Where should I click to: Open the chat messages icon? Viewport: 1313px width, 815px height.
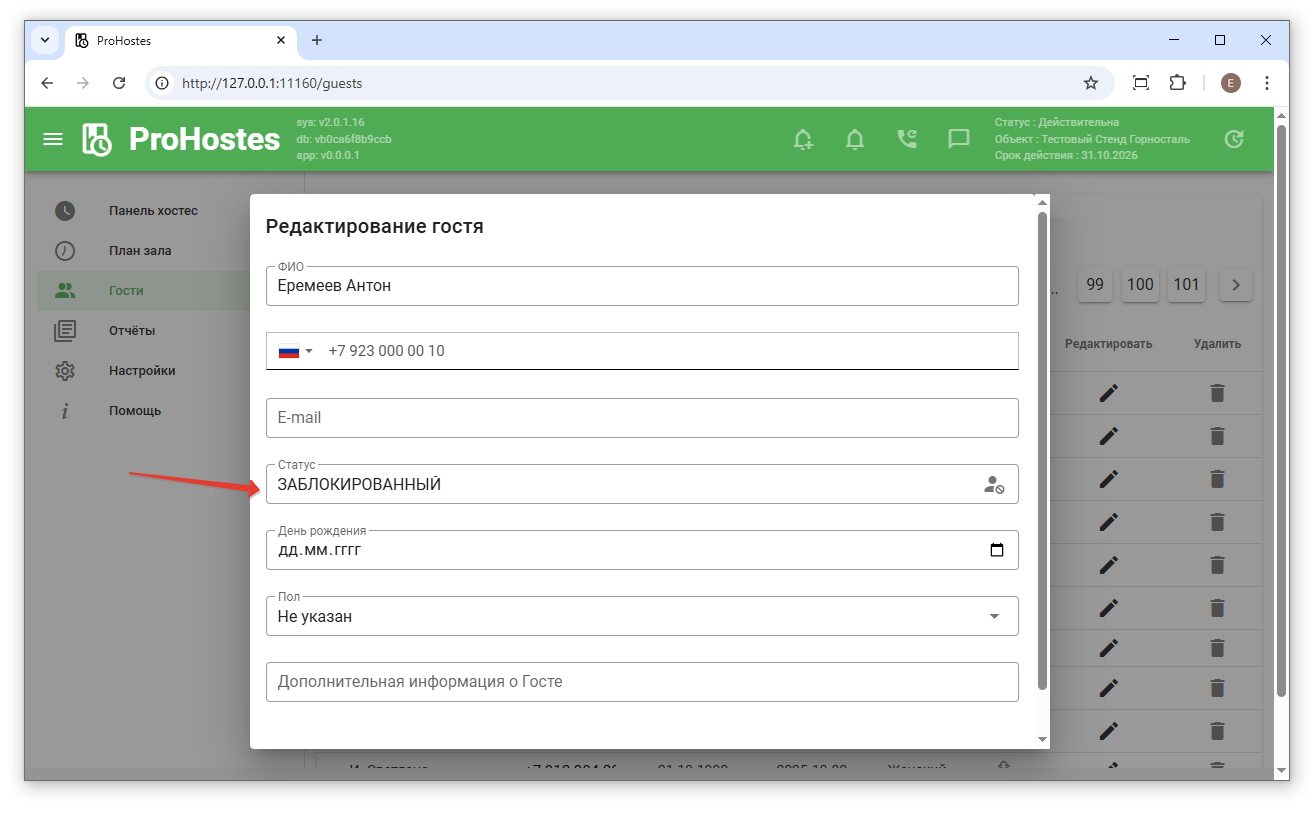[959, 139]
